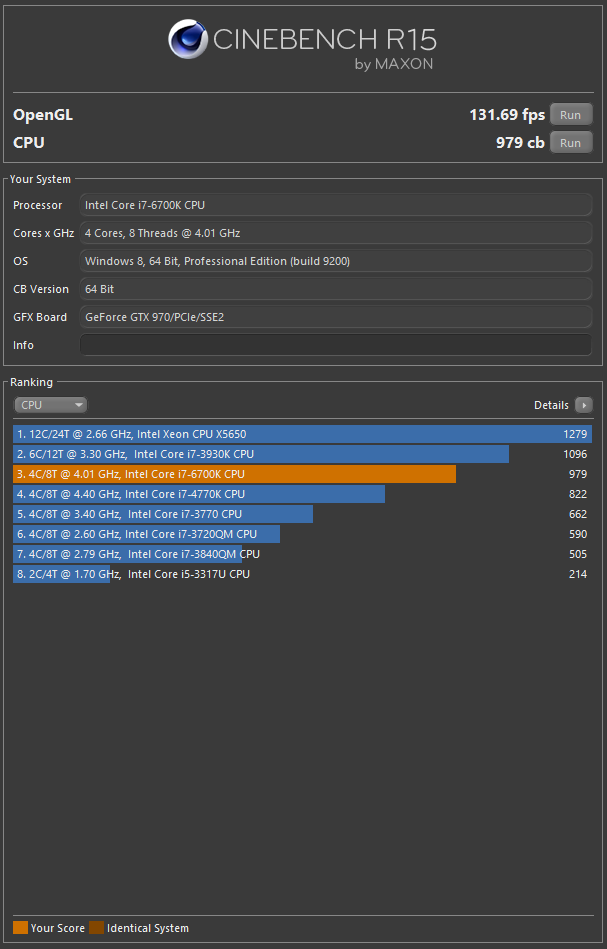Select the i7-3770 ranking row
607x949 pixels.
300,514
